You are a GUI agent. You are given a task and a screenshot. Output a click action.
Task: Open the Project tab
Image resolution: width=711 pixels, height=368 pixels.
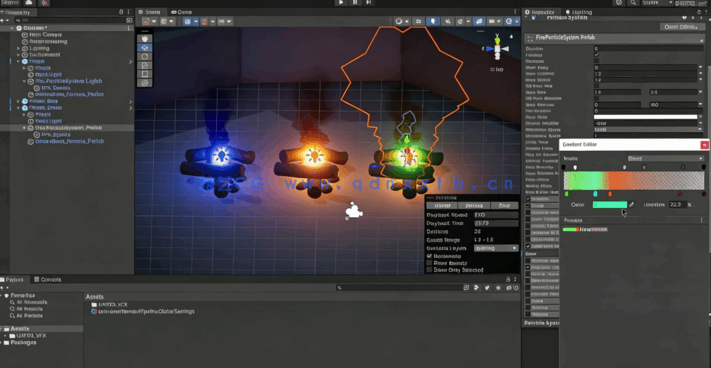click(x=15, y=280)
